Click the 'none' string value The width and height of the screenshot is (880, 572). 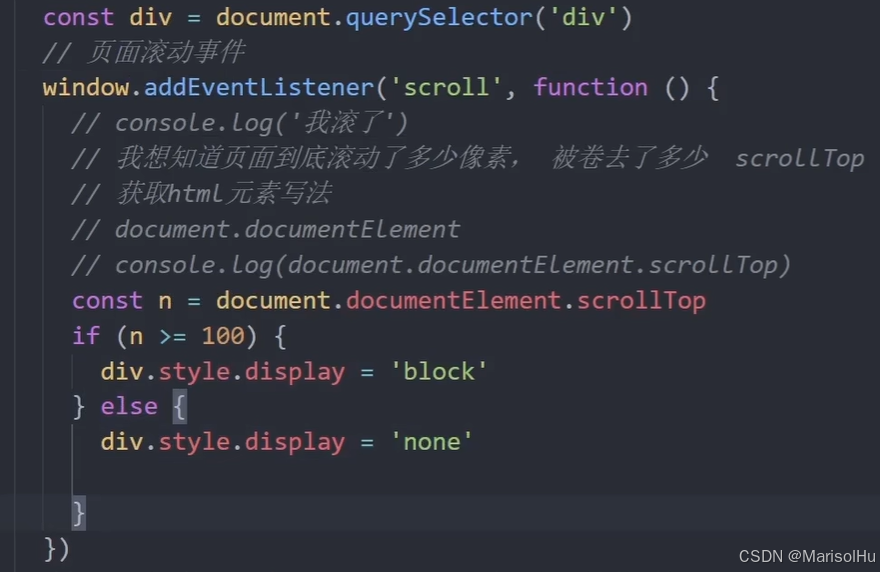point(432,442)
